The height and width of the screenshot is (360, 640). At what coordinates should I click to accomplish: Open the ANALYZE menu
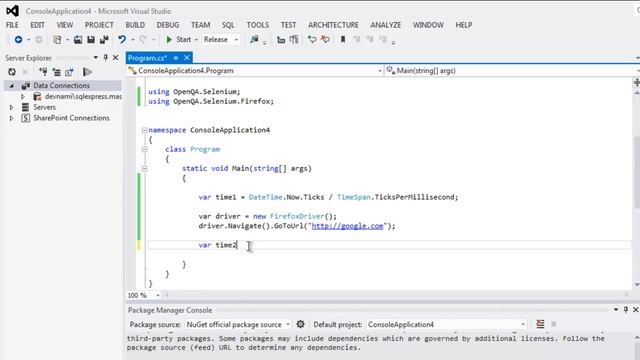386,25
